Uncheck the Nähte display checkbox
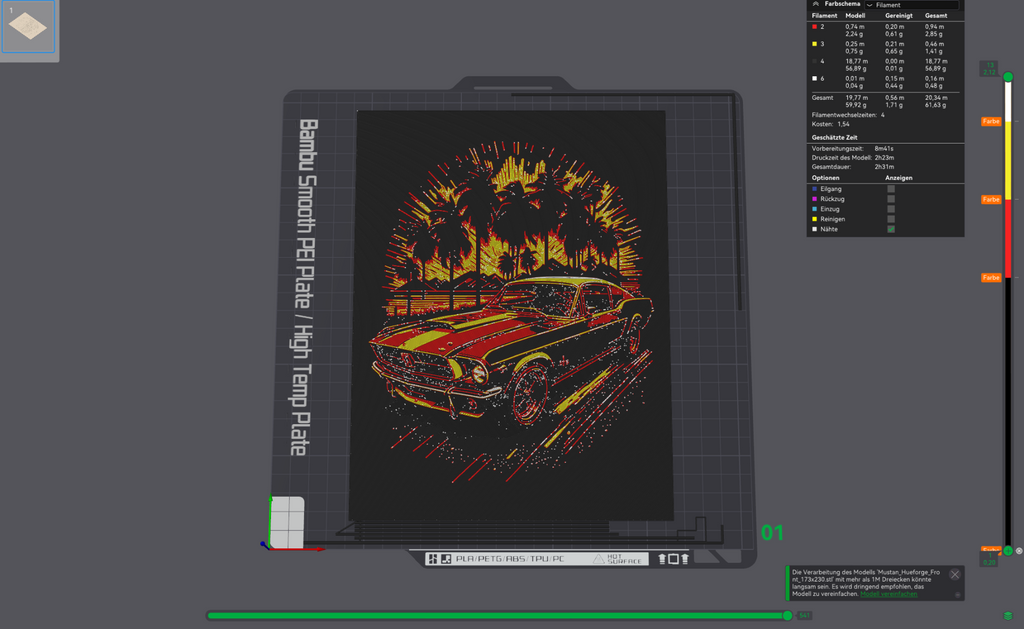 [891, 229]
